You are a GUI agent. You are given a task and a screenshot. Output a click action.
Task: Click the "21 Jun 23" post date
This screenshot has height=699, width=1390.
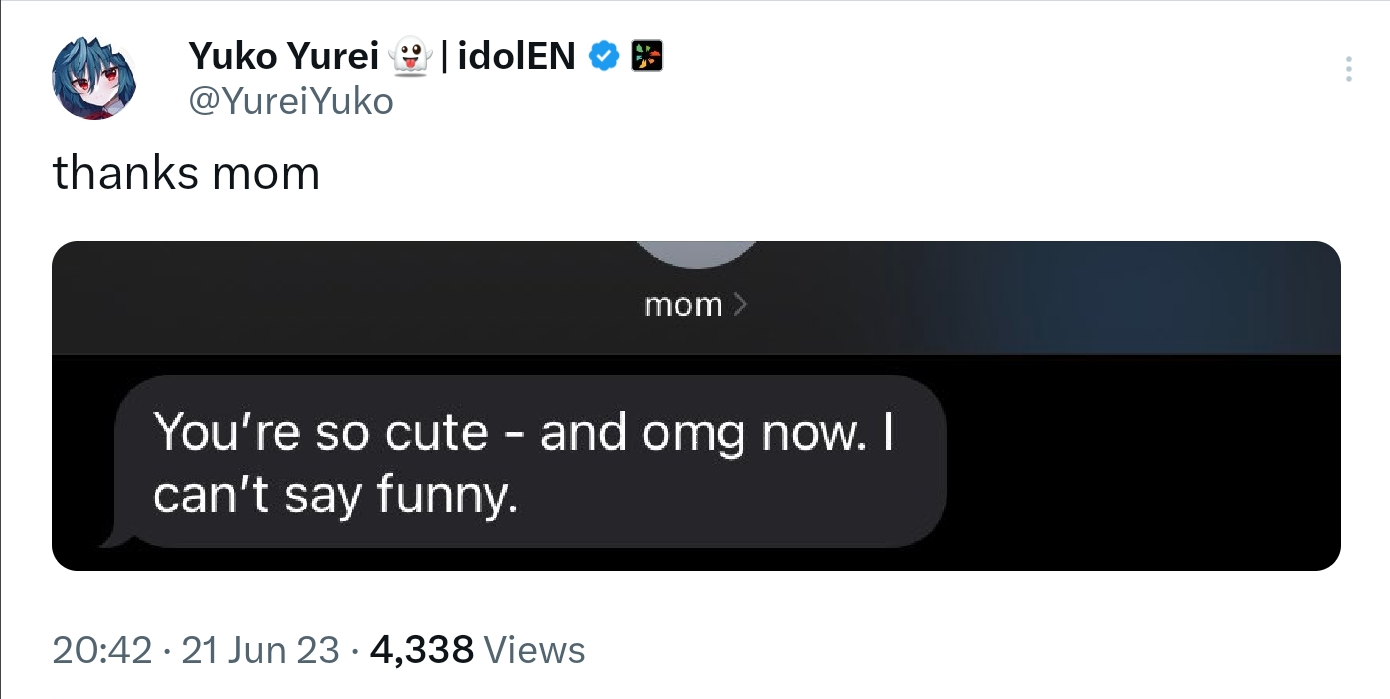[261, 651]
